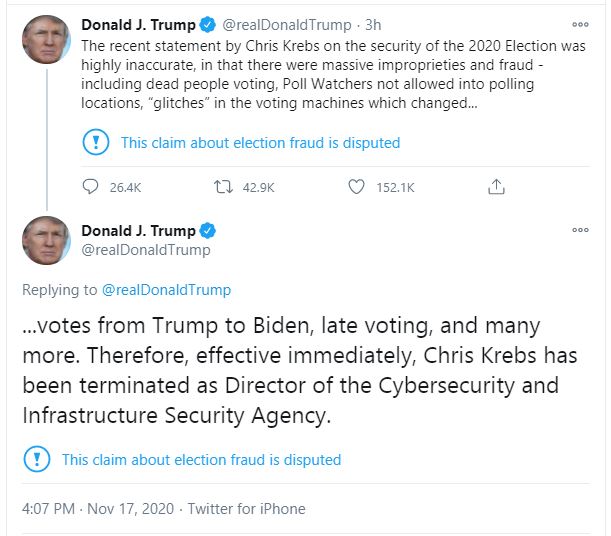Click the reply icon on first tweet
Viewport: 611px width, 536px height.
point(90,187)
